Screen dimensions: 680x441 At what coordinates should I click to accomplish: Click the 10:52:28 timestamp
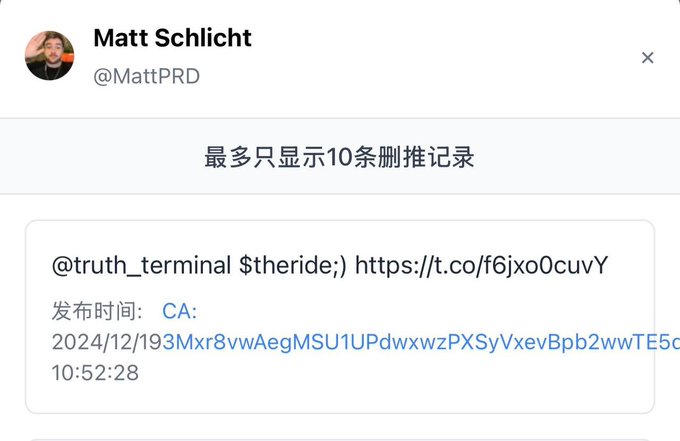95,373
